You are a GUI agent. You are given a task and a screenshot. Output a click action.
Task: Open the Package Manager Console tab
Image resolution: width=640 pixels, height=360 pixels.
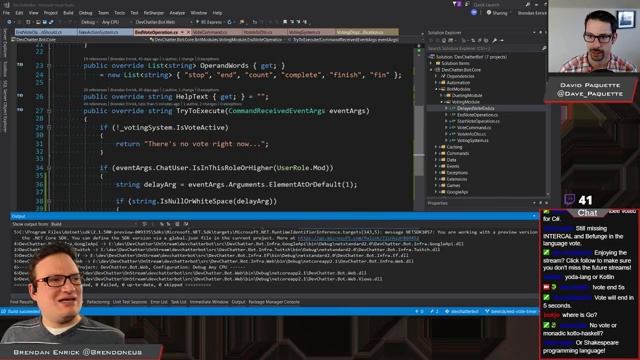pyautogui.click(x=274, y=302)
